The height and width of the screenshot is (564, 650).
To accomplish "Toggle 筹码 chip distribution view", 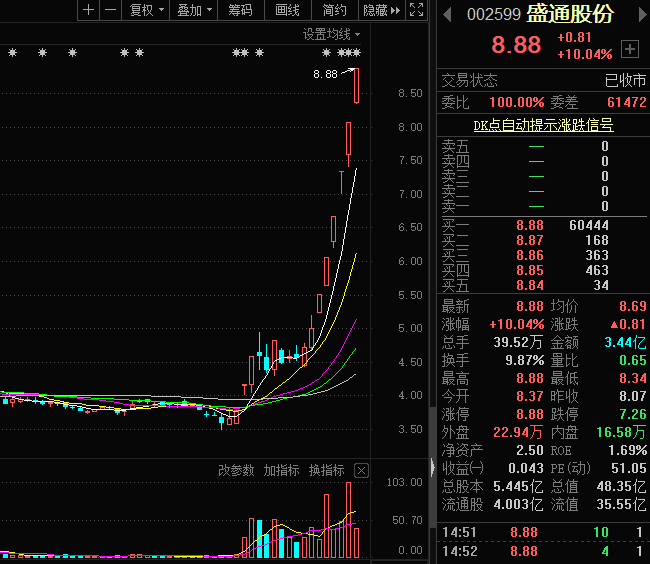I will (x=240, y=10).
